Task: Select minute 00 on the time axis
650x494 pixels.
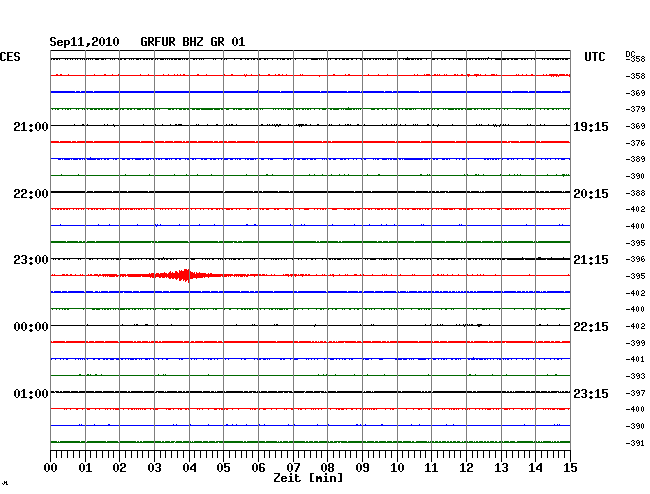Action: tap(51, 468)
